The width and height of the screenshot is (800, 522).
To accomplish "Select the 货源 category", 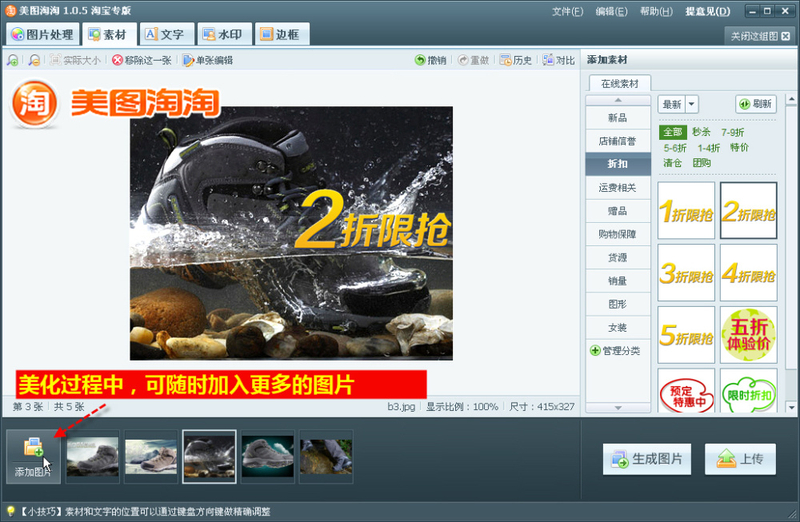I will point(617,258).
